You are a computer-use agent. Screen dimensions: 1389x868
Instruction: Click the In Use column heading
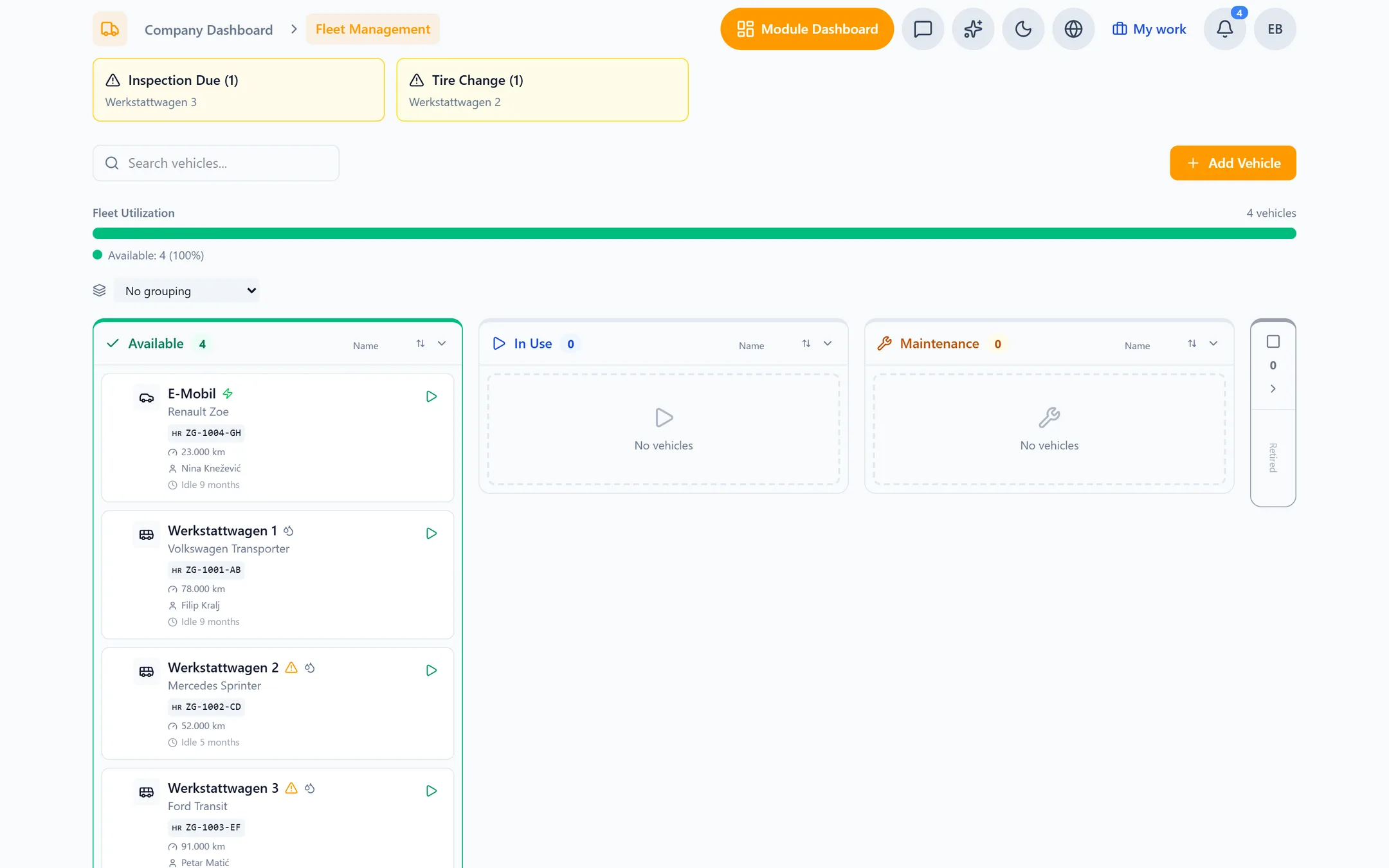(x=533, y=343)
